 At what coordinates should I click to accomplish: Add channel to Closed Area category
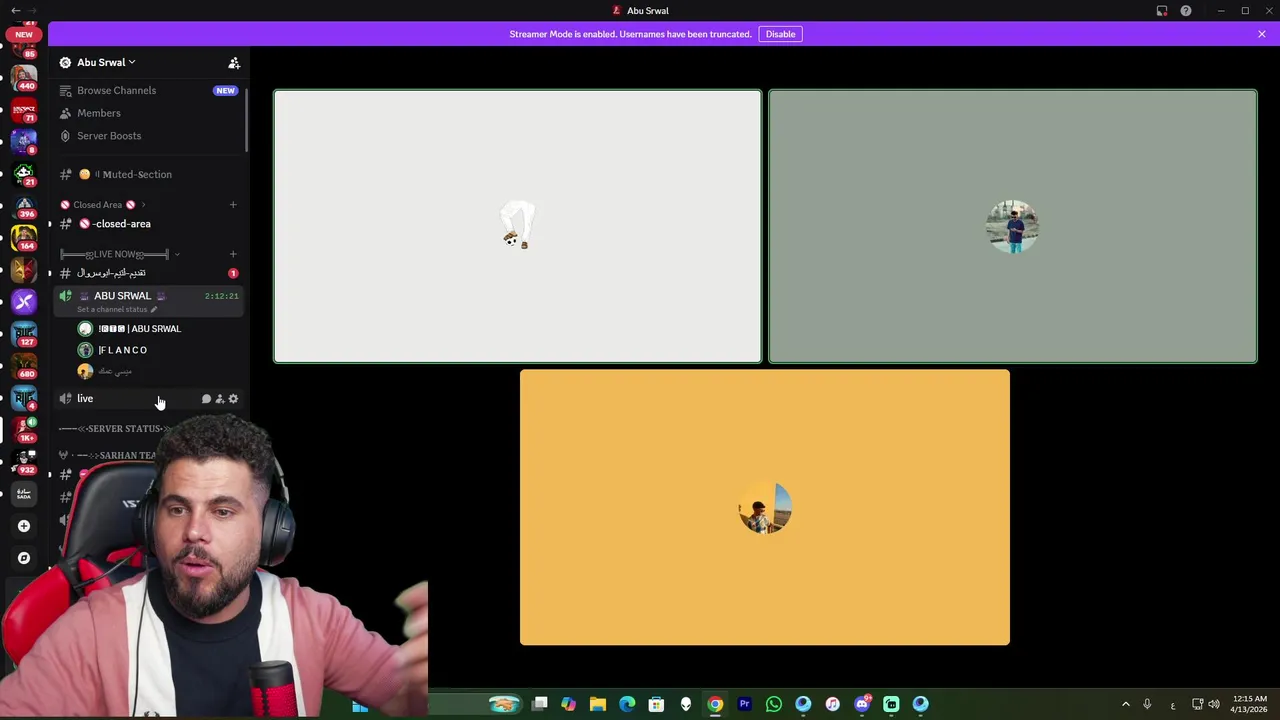click(x=233, y=205)
